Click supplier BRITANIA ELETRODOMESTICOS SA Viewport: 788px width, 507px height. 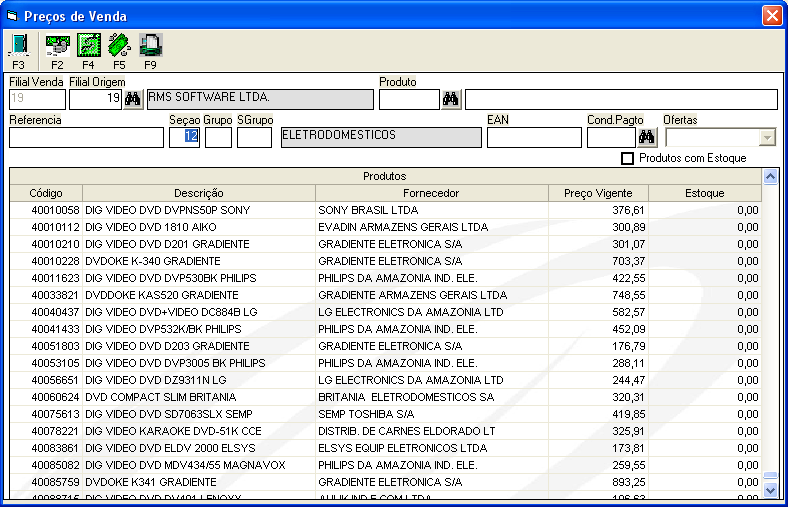(x=406, y=397)
